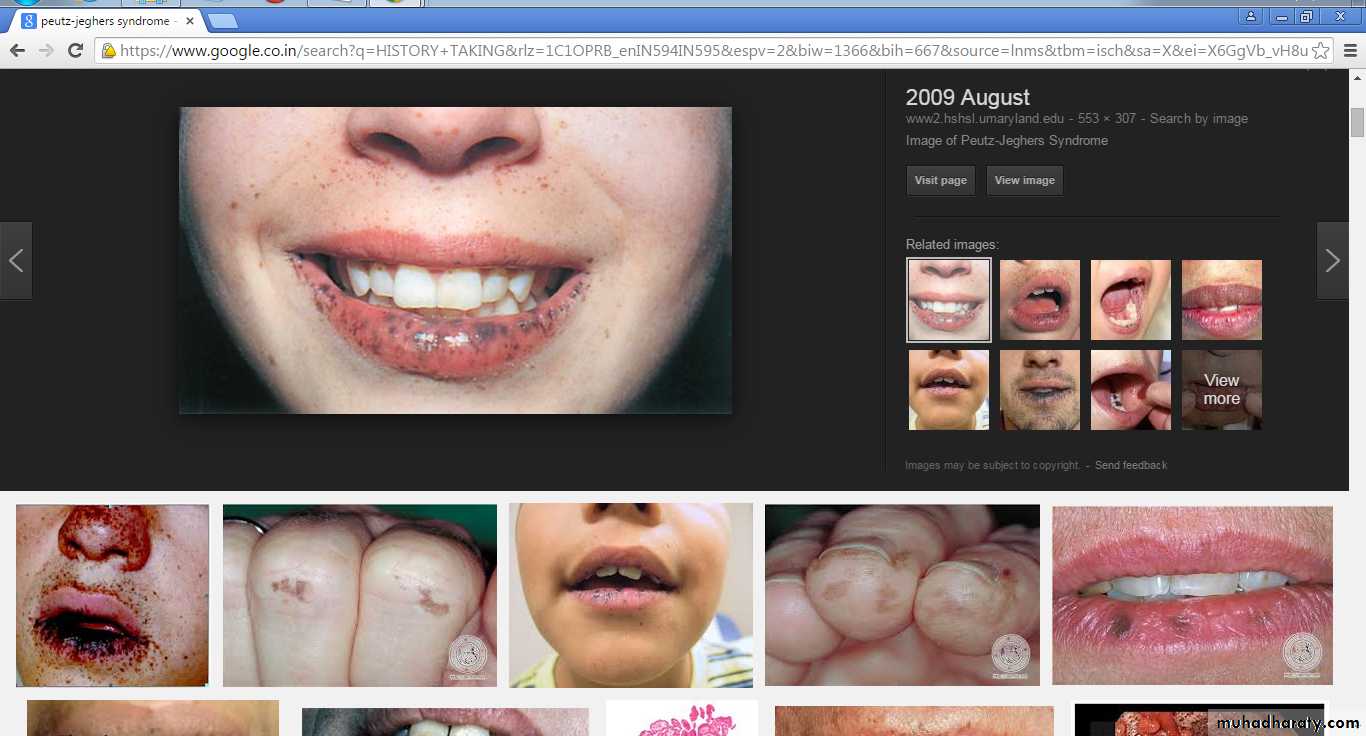Select the peutz-jeghers syndrome tab
The image size is (1366, 736).
coord(105,21)
